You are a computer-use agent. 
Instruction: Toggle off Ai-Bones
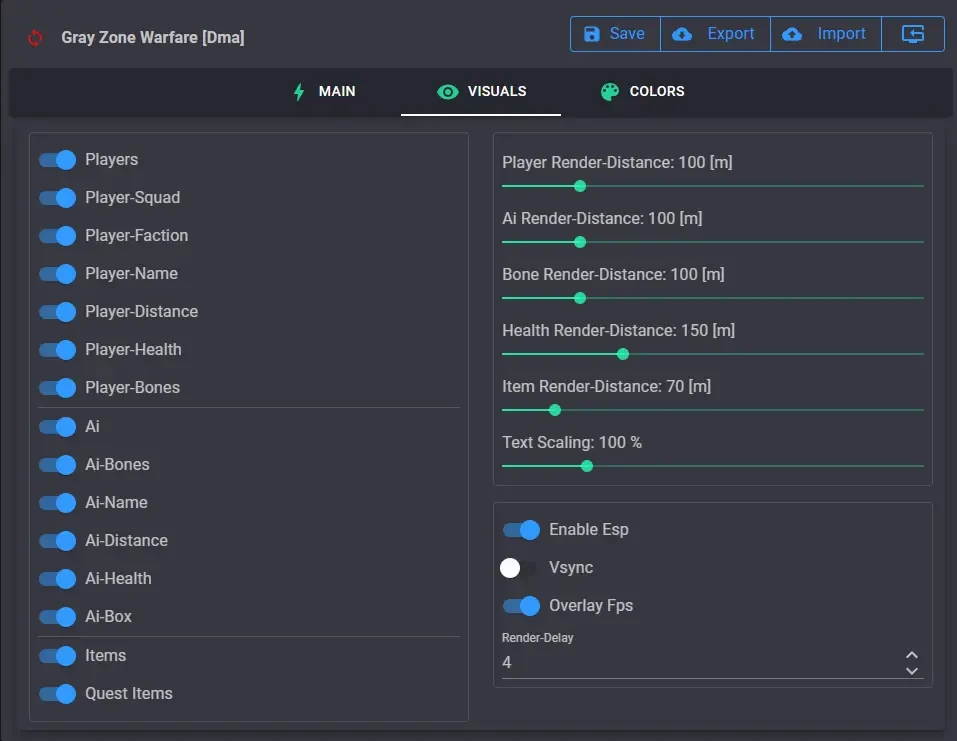[58, 464]
